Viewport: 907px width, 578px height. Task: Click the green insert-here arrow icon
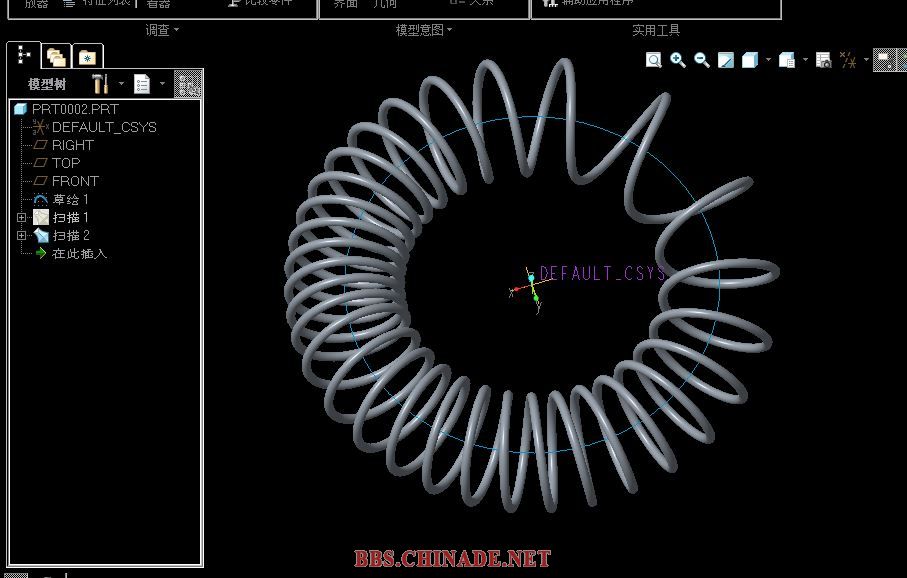tap(40, 253)
